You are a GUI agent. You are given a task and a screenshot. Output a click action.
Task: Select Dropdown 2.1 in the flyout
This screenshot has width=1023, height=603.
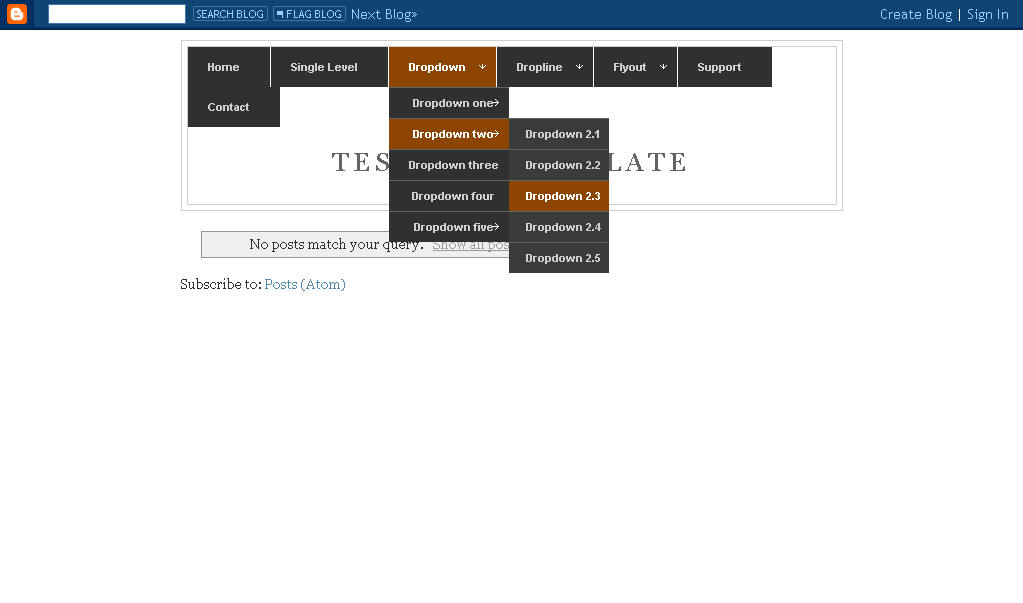pyautogui.click(x=559, y=134)
